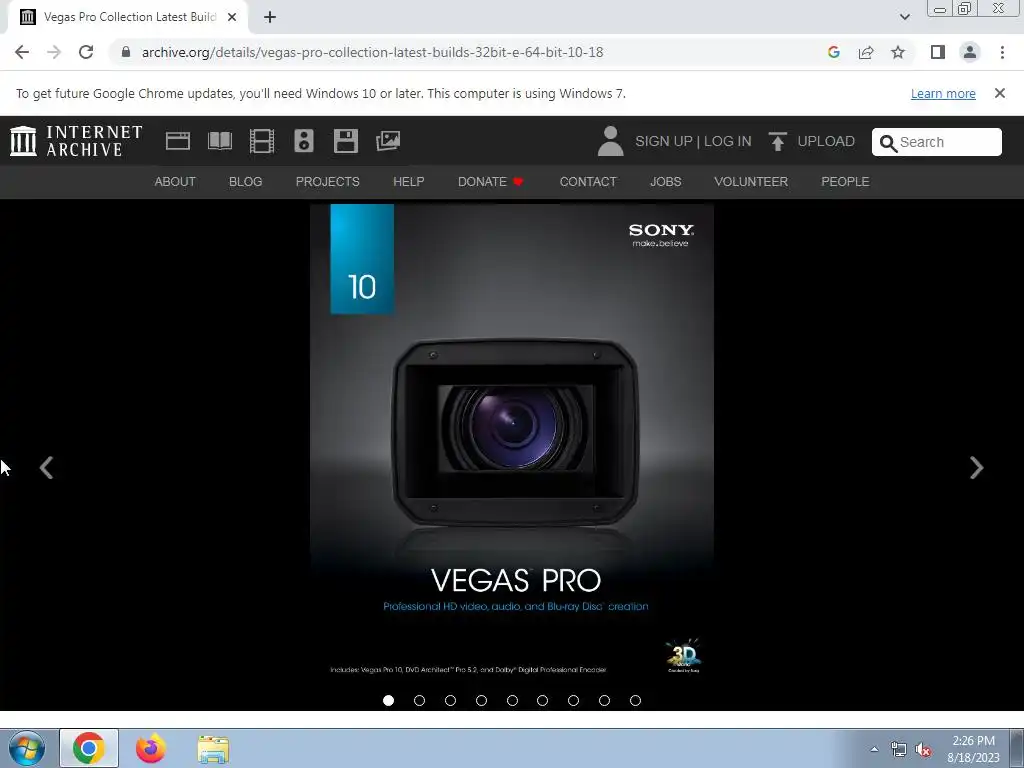Screen dimensions: 1024x768
Task: Open the JOBS menu item
Action: 665,182
